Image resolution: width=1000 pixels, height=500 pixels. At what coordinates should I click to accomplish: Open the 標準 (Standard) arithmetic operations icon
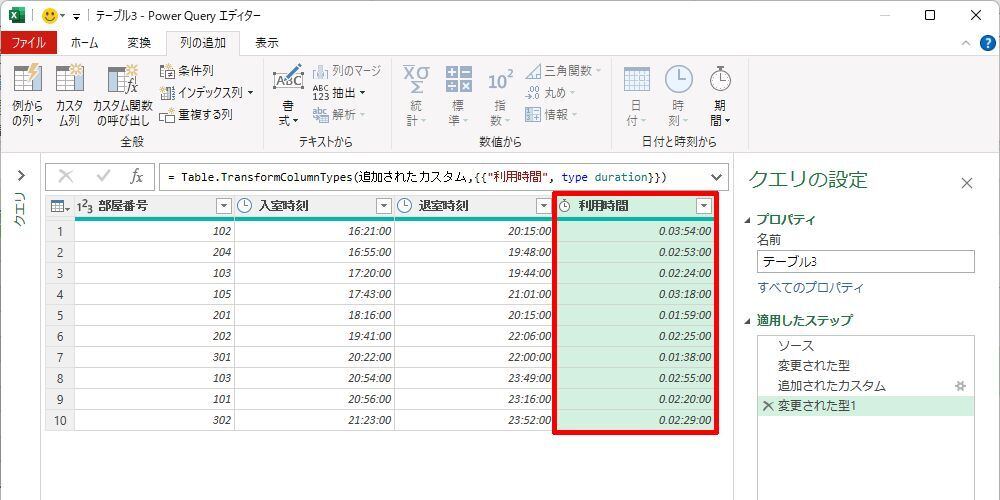(x=458, y=79)
